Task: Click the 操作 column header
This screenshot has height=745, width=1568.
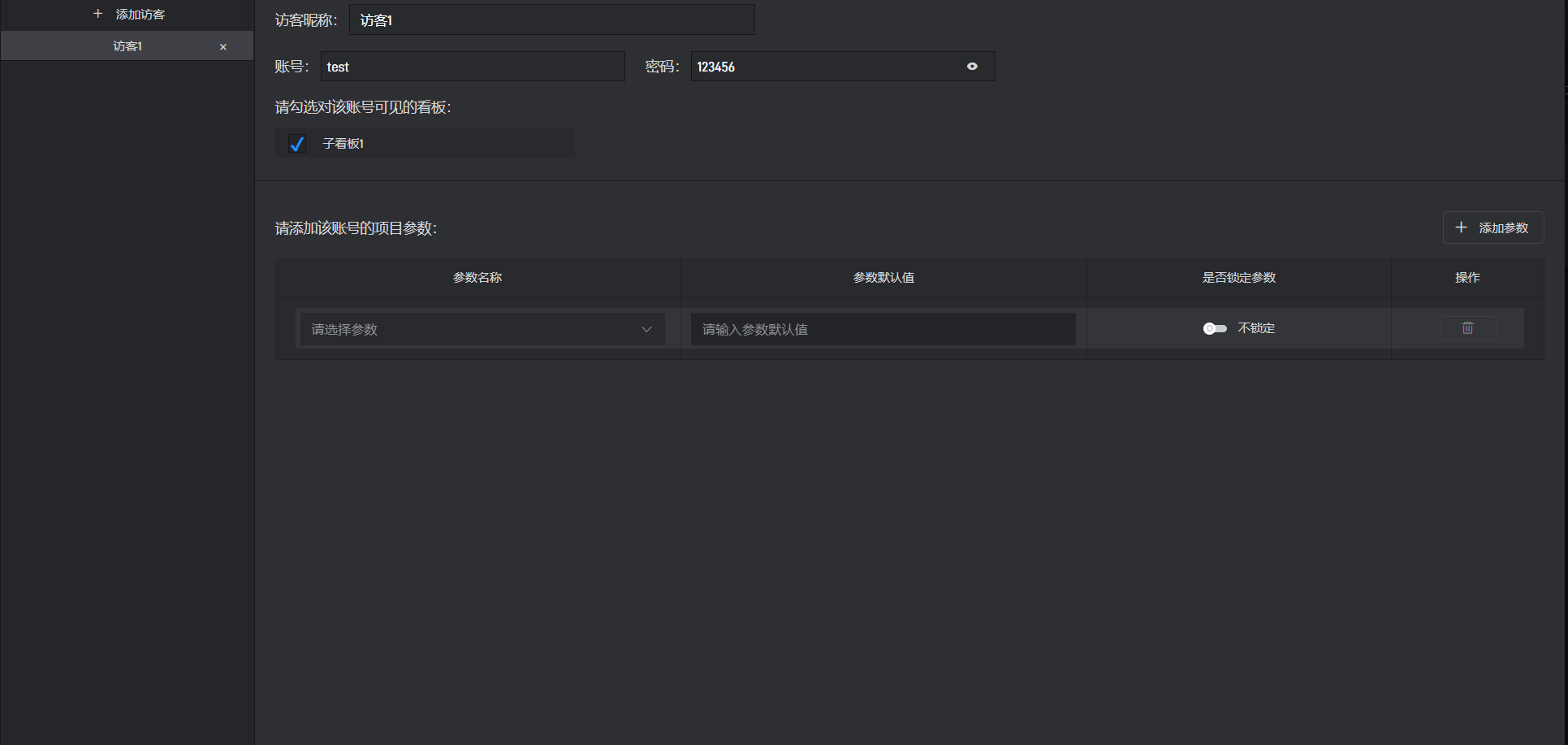Action: coord(1467,278)
